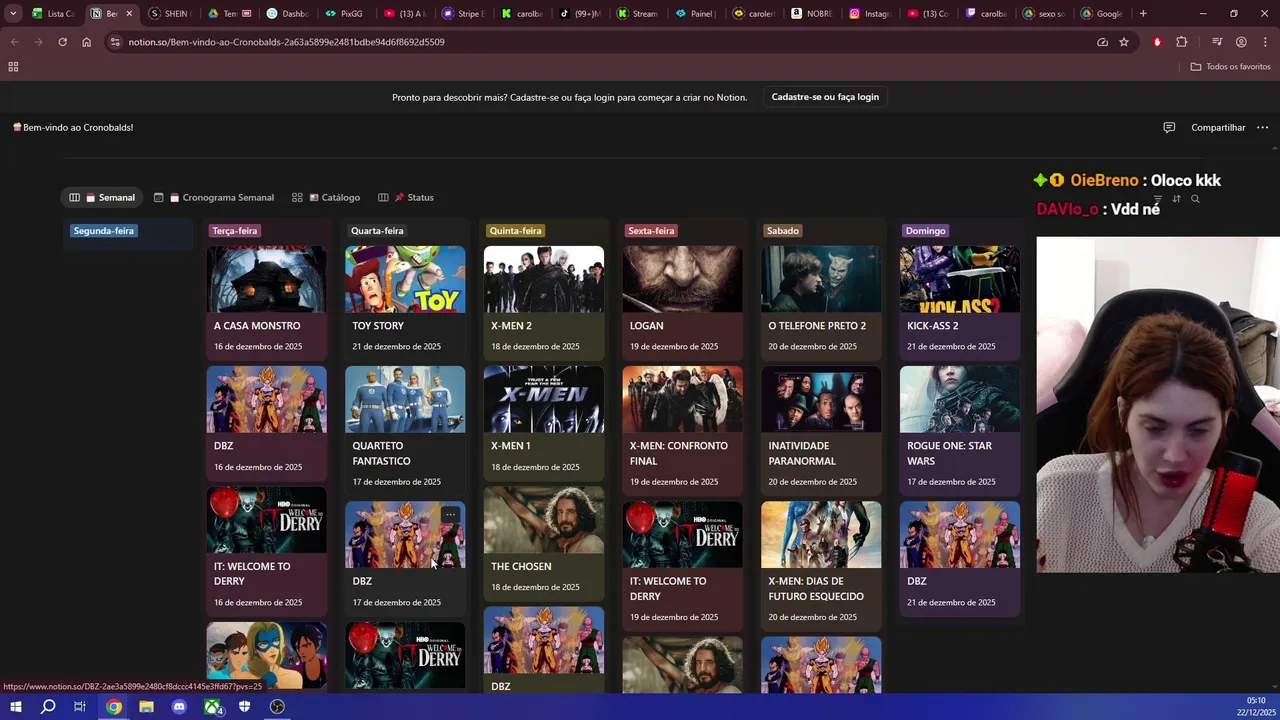Open the Chrome three-dot menu
The image size is (1280, 720).
pos(1263,42)
